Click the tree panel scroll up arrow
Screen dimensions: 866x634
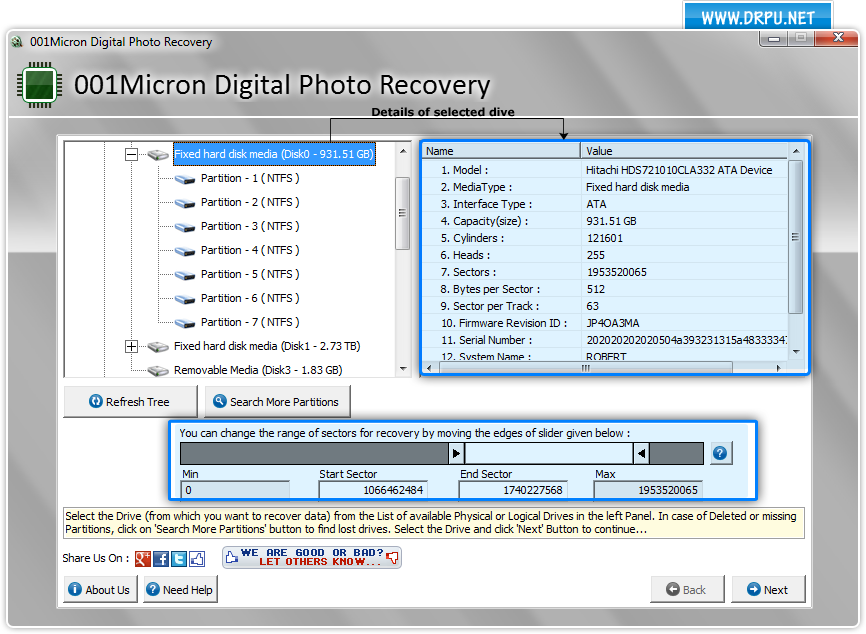(x=403, y=151)
